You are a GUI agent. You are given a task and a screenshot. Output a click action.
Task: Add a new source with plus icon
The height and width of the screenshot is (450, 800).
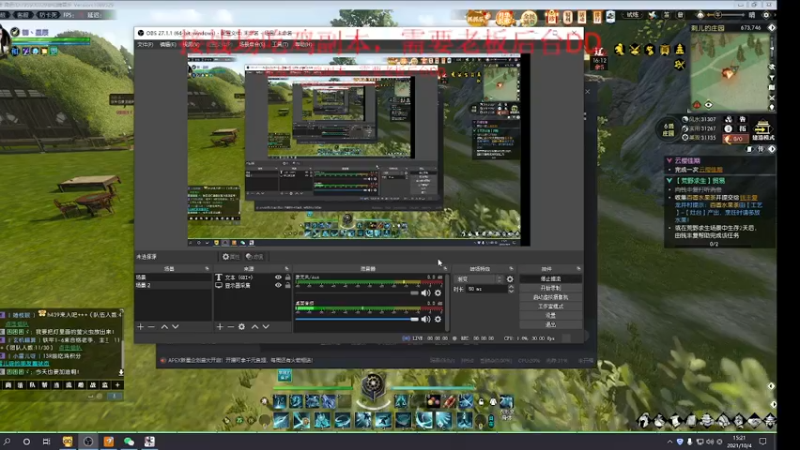click(220, 327)
